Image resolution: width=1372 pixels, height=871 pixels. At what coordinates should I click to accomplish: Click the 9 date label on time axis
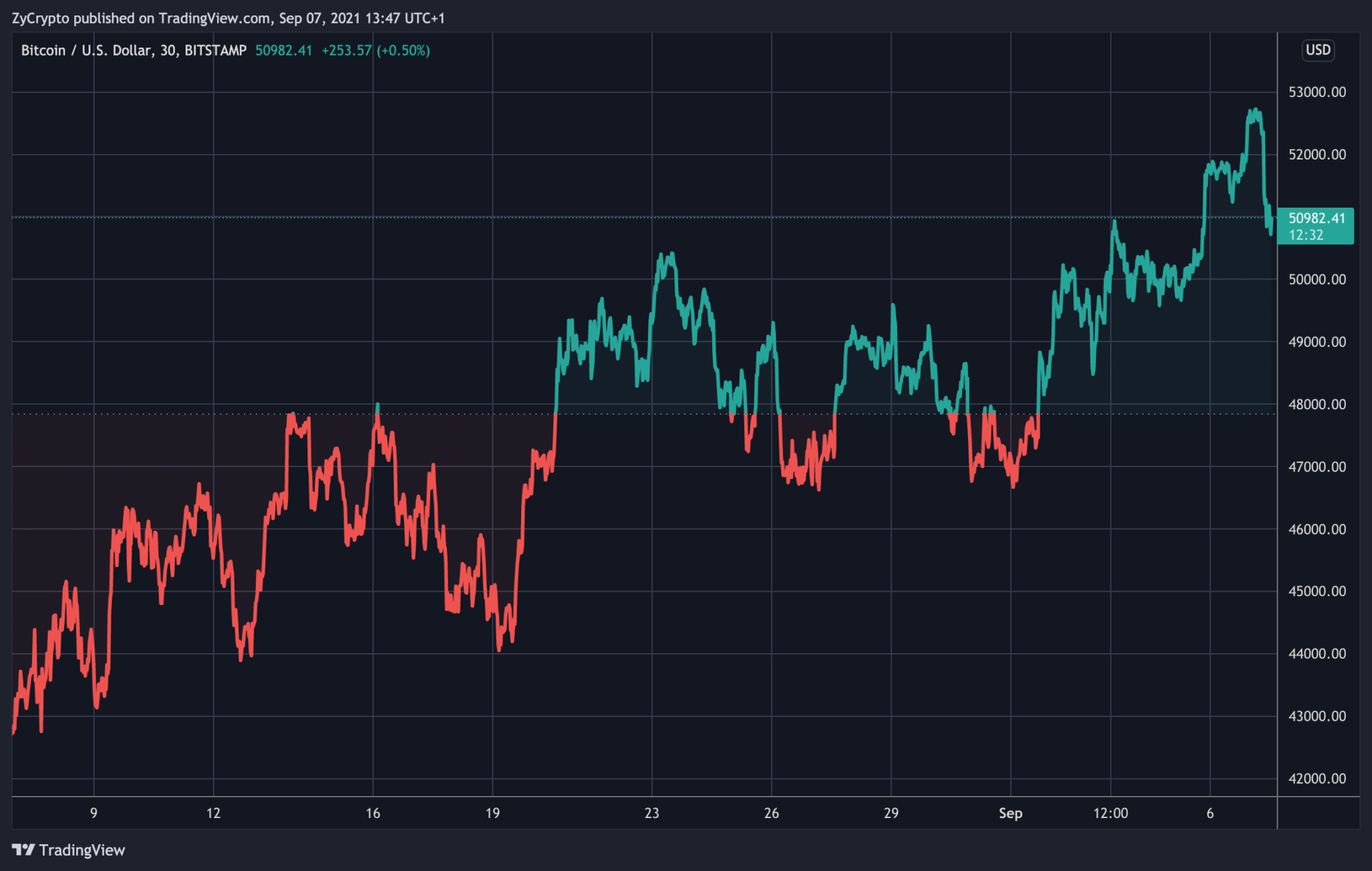click(x=94, y=813)
